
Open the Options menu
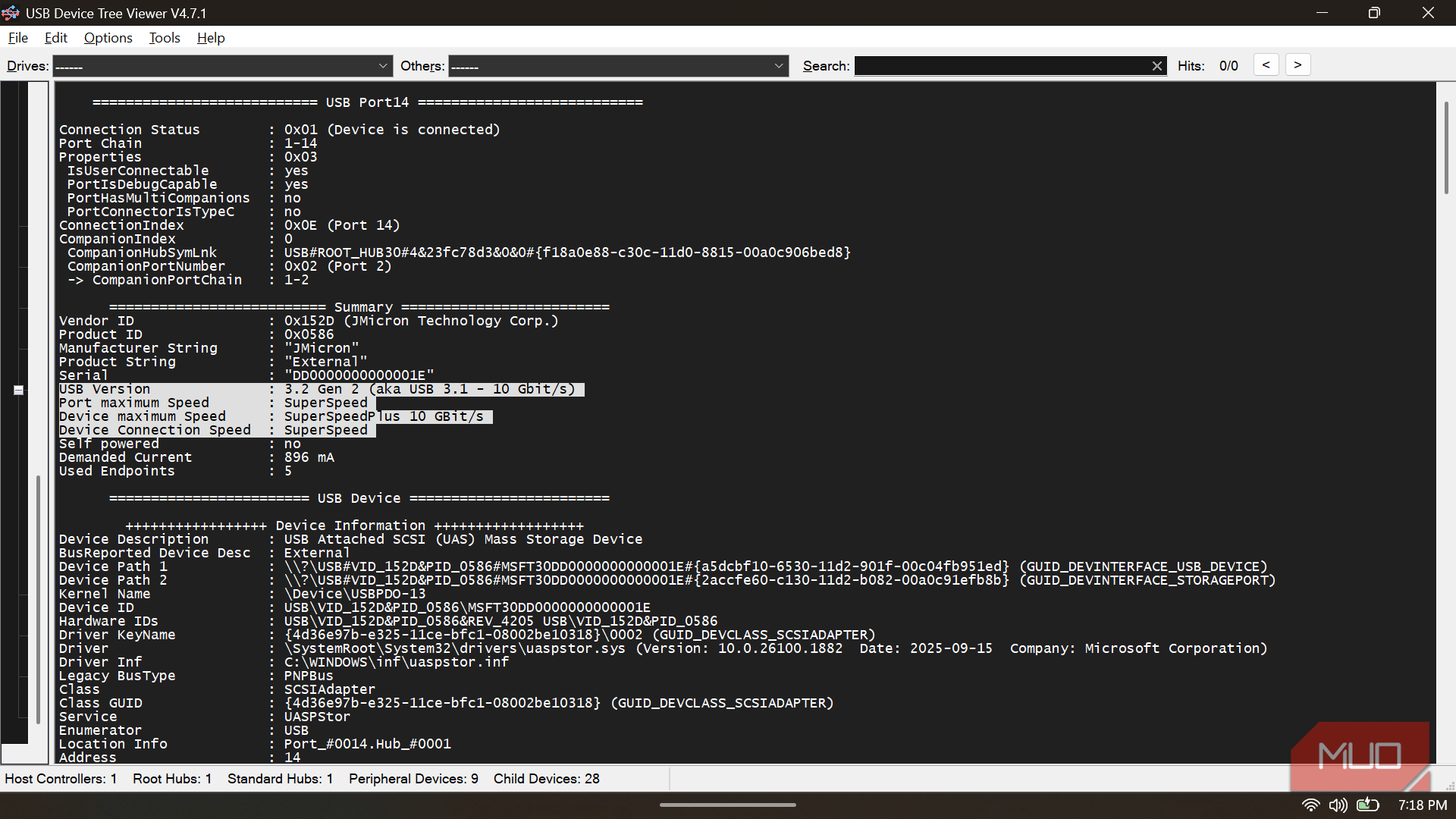coord(108,38)
